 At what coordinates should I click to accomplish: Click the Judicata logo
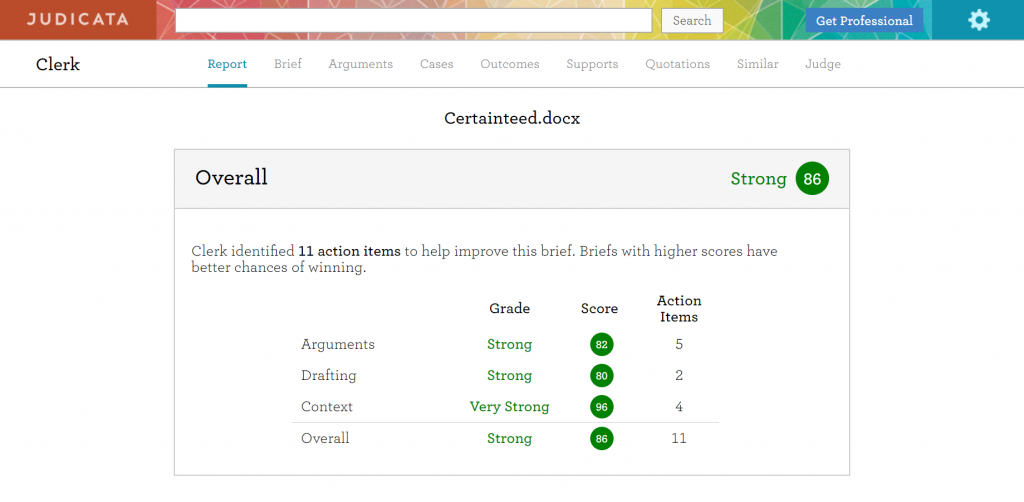click(78, 20)
